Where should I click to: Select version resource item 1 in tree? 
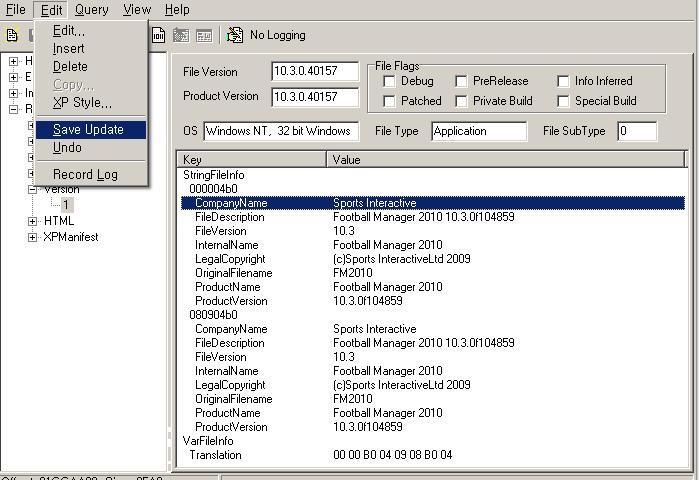coord(67,205)
